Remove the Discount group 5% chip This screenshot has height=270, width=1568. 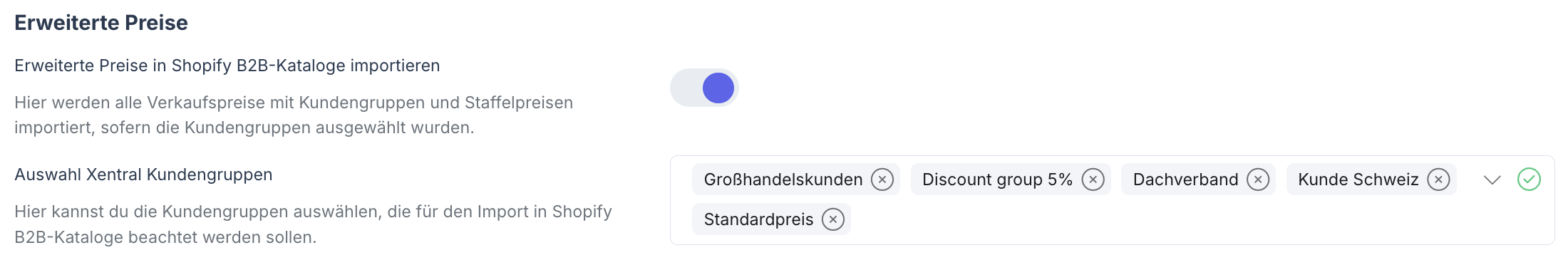tap(1093, 180)
